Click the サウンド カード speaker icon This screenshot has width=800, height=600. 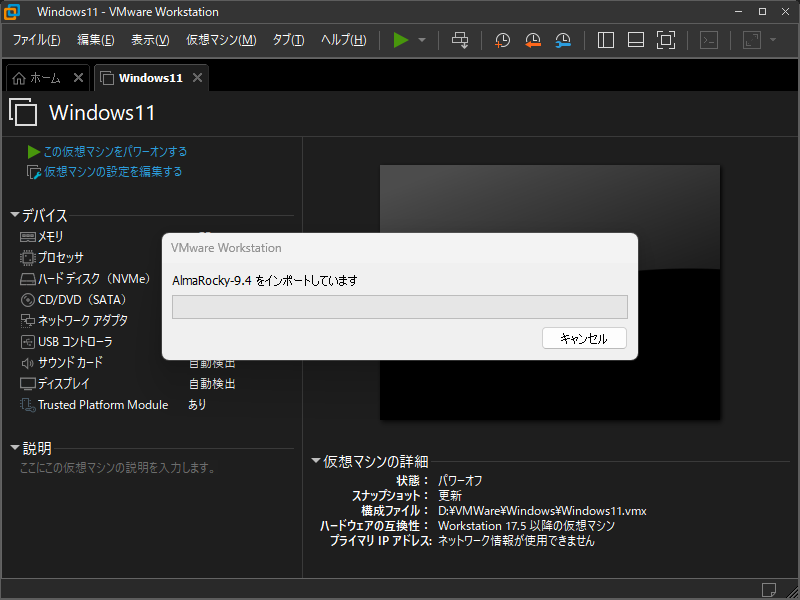point(28,363)
